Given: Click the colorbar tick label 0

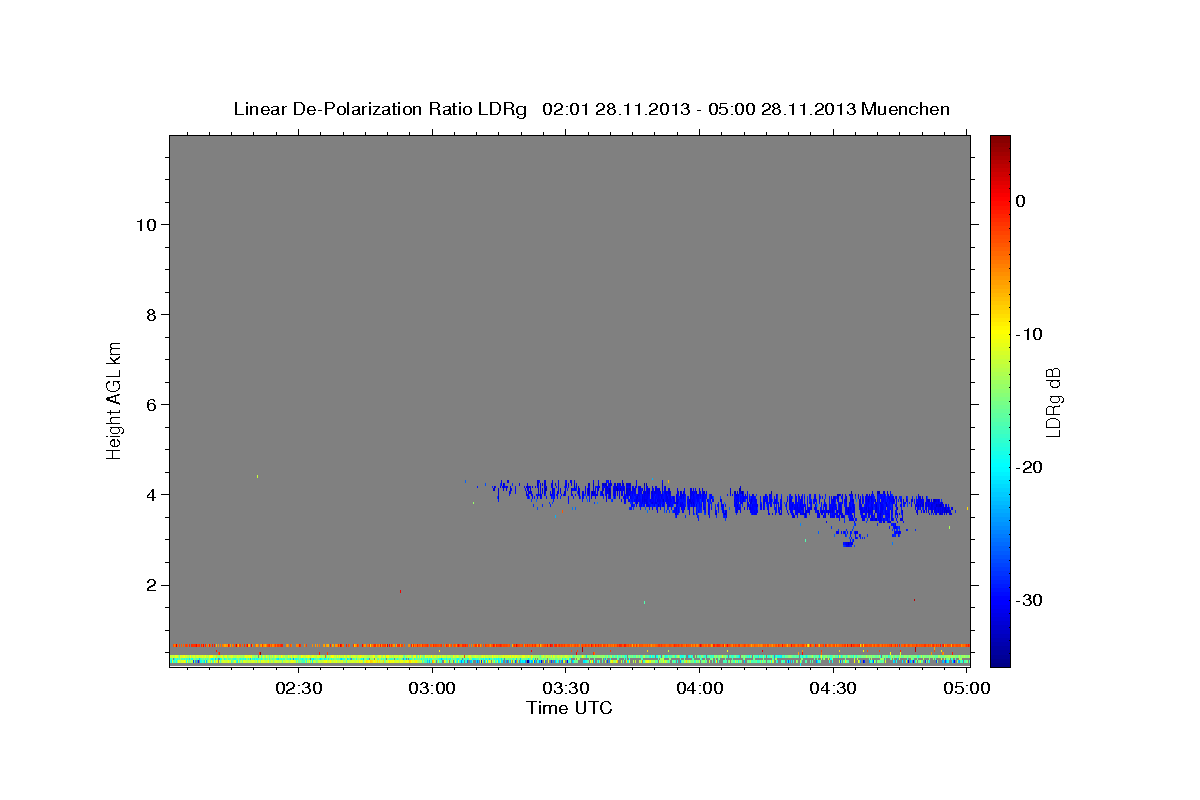Looking at the screenshot, I should point(1021,201).
